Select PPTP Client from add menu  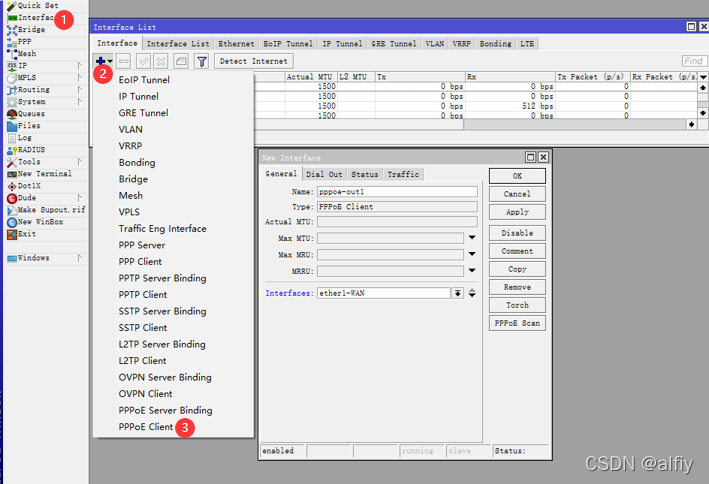[143, 295]
